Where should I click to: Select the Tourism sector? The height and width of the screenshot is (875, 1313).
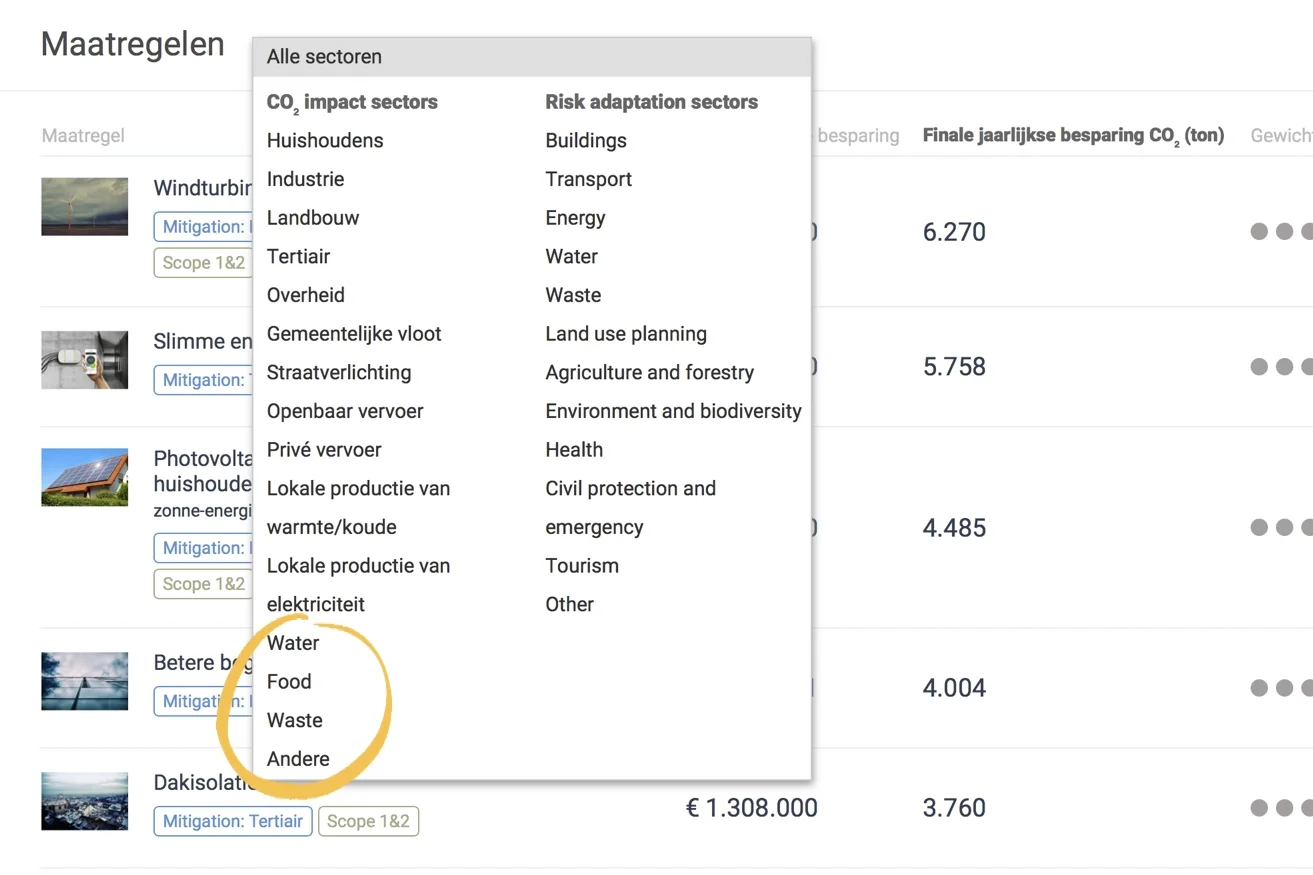coord(582,566)
